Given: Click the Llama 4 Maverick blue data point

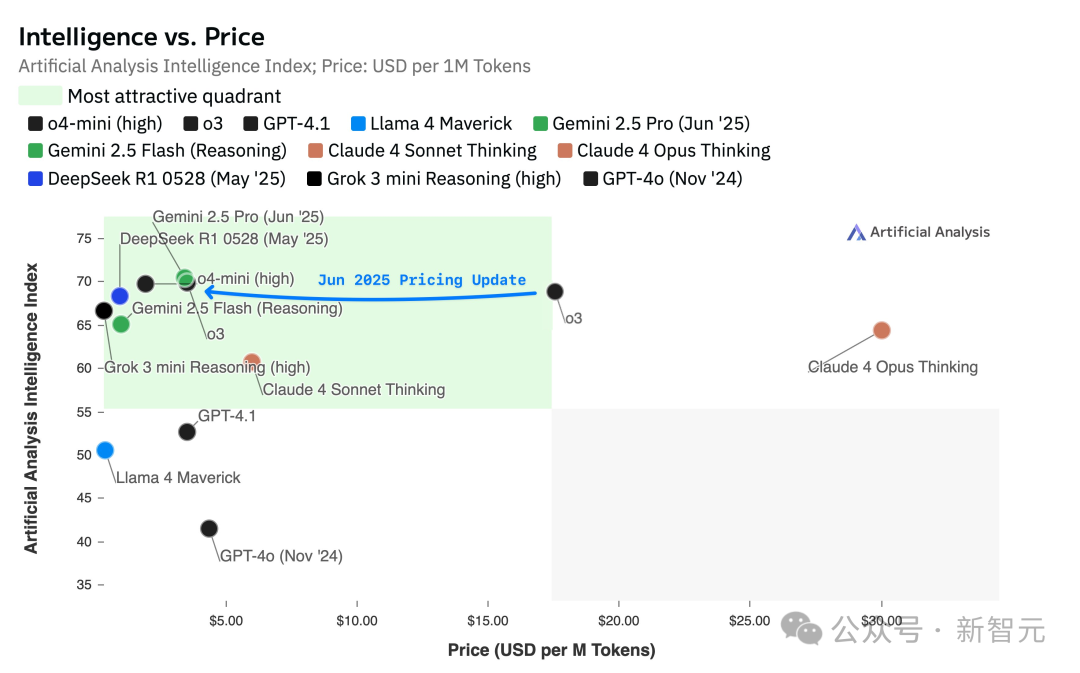Looking at the screenshot, I should pos(105,451).
